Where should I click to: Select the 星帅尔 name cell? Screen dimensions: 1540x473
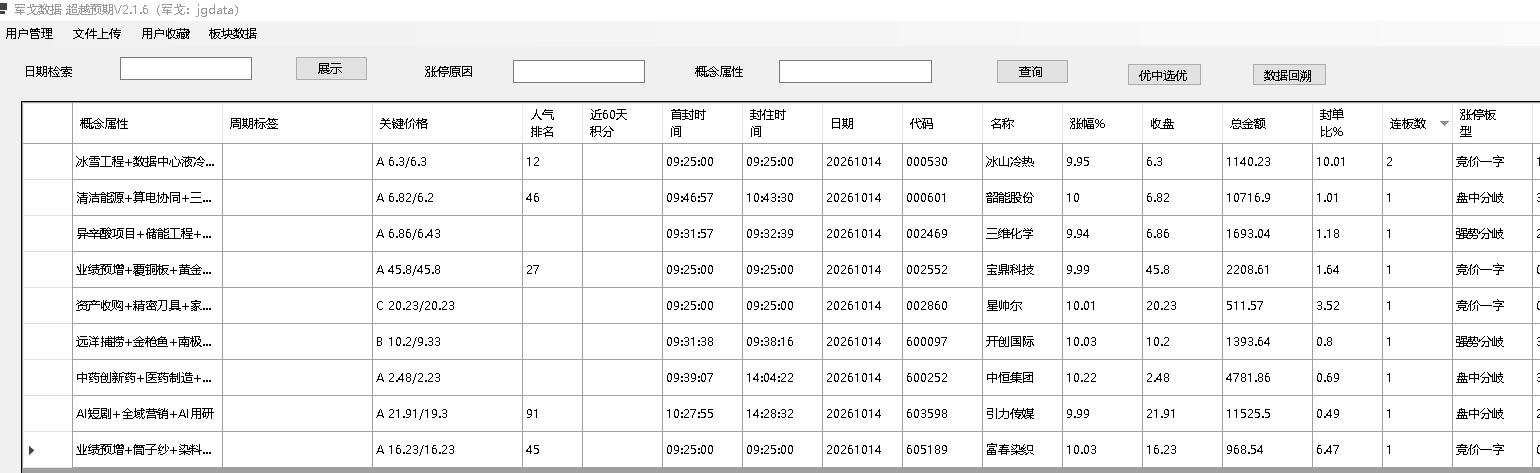(x=1022, y=305)
